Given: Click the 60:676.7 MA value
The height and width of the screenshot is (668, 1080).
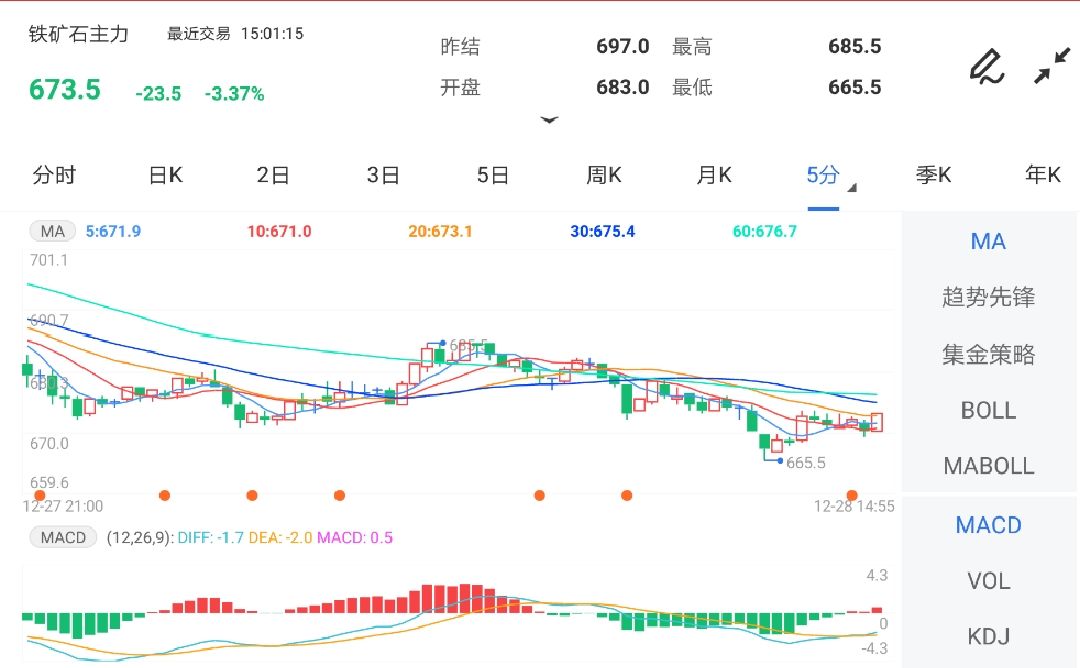Looking at the screenshot, I should 765,231.
